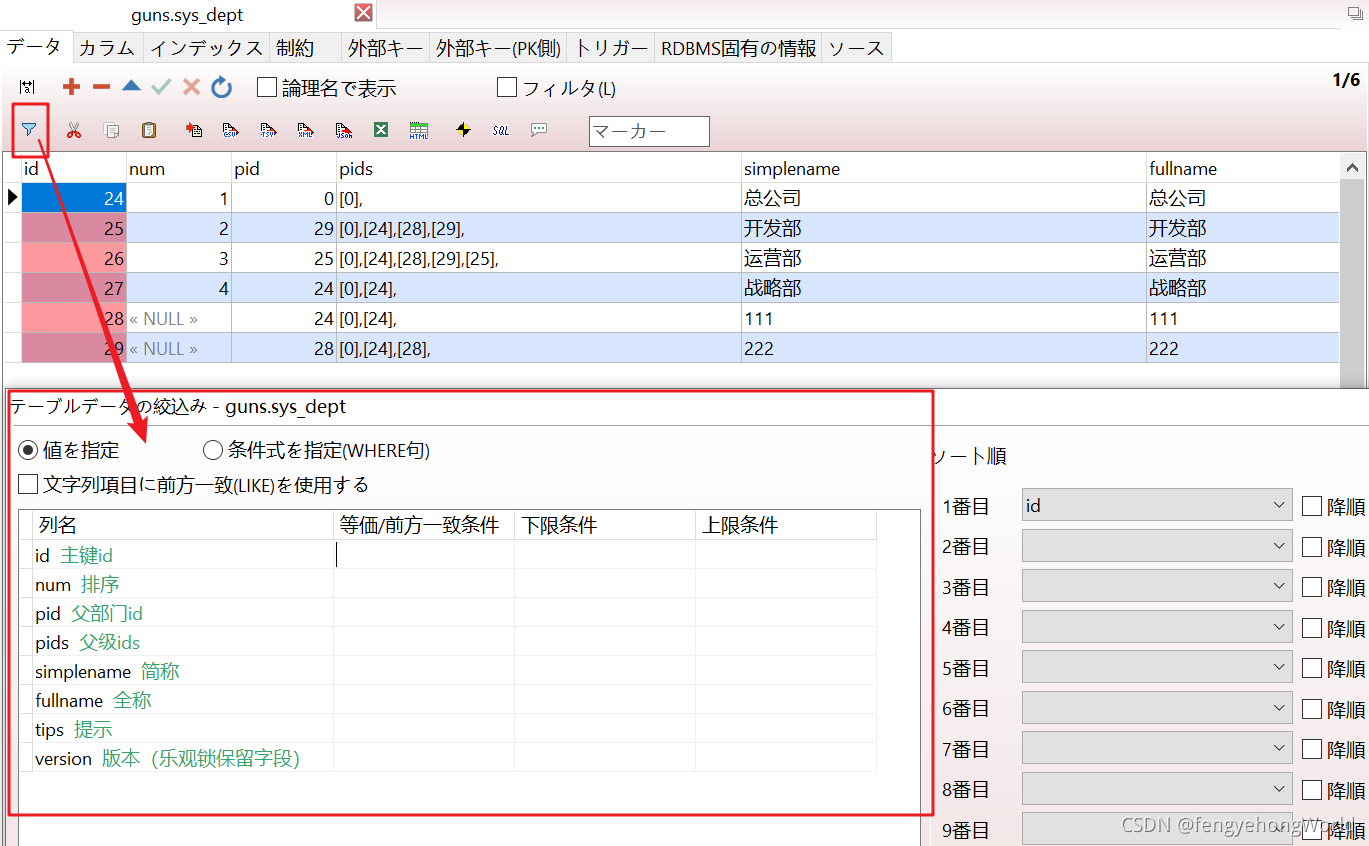Check 降順 for the 1番目 sort order

pyautogui.click(x=1312, y=507)
